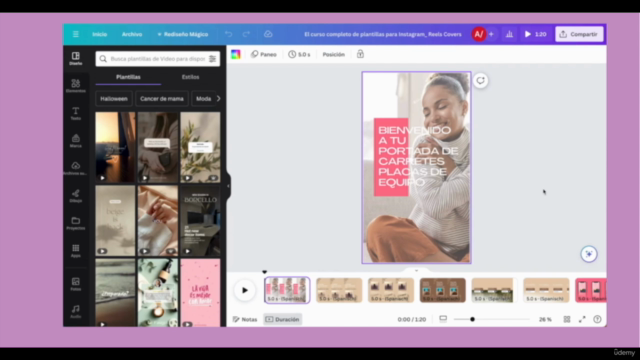Select the first pink timeline page thumbnail

pyautogui.click(x=287, y=290)
